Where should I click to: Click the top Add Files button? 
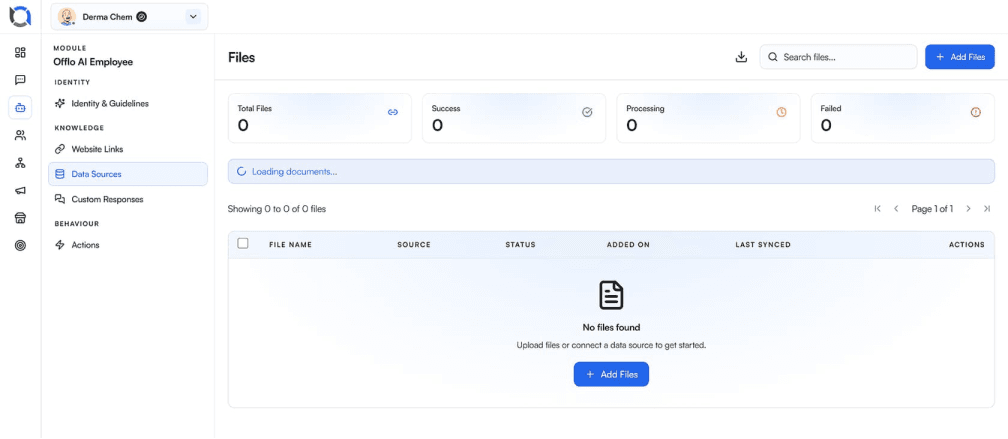pos(960,57)
